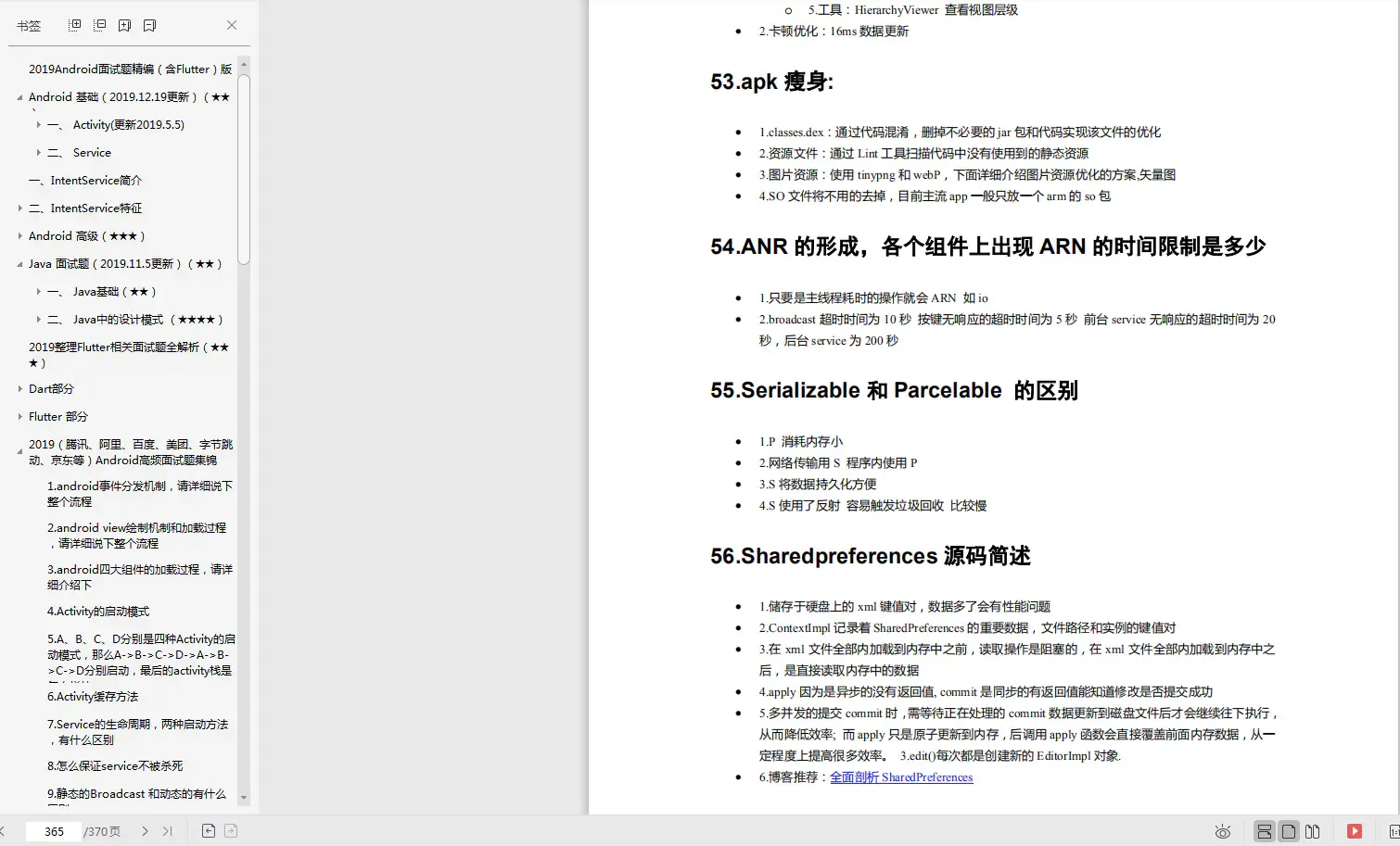Toggle continuous scrolling layout

pos(1264,831)
